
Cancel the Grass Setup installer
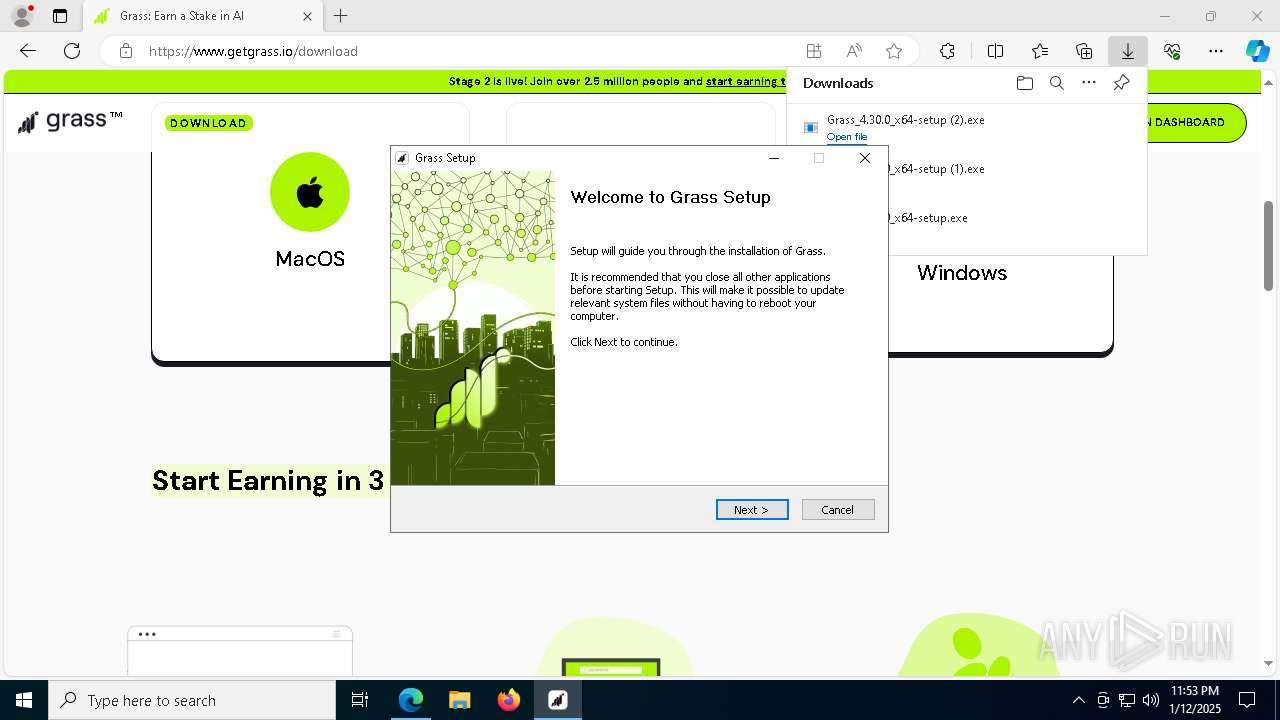click(838, 510)
